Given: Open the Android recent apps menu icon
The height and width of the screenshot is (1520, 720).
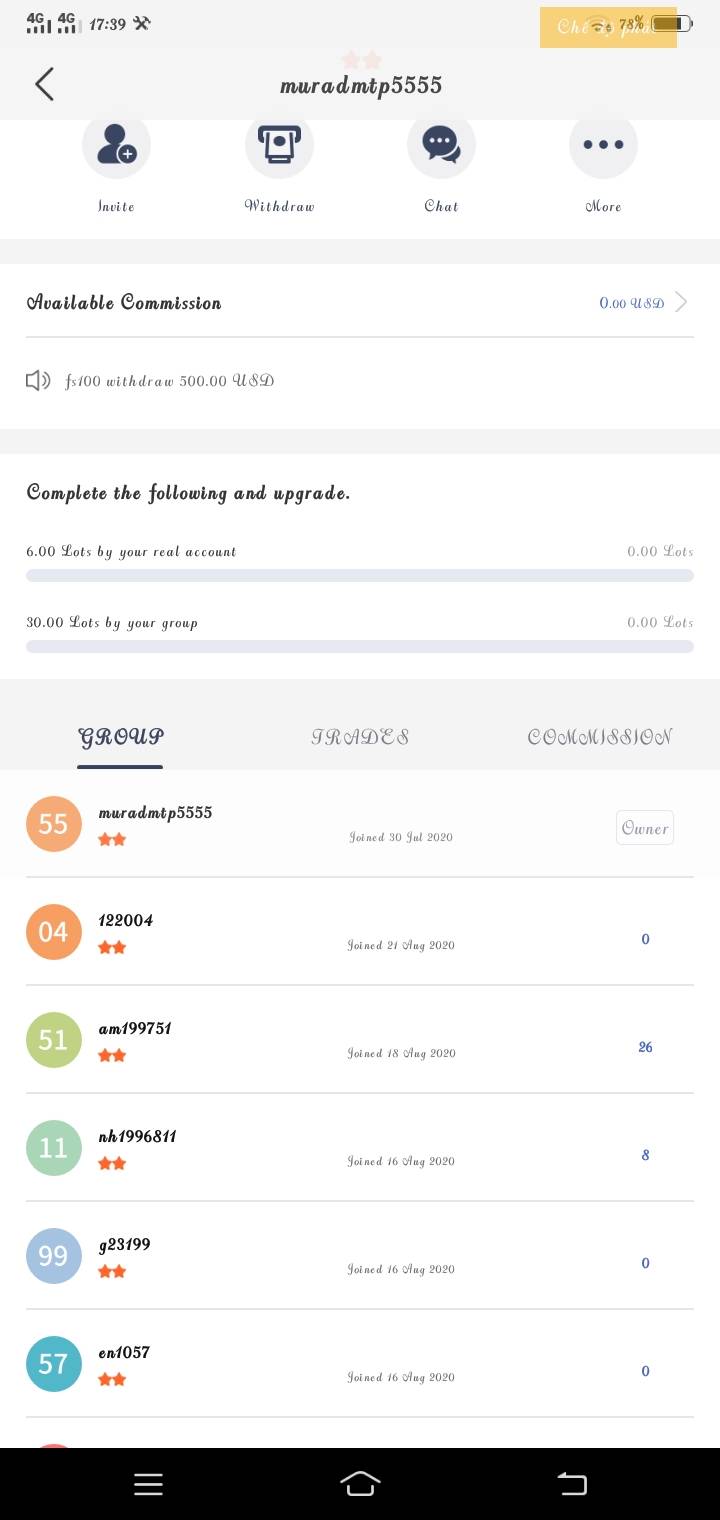Looking at the screenshot, I should 148,1484.
